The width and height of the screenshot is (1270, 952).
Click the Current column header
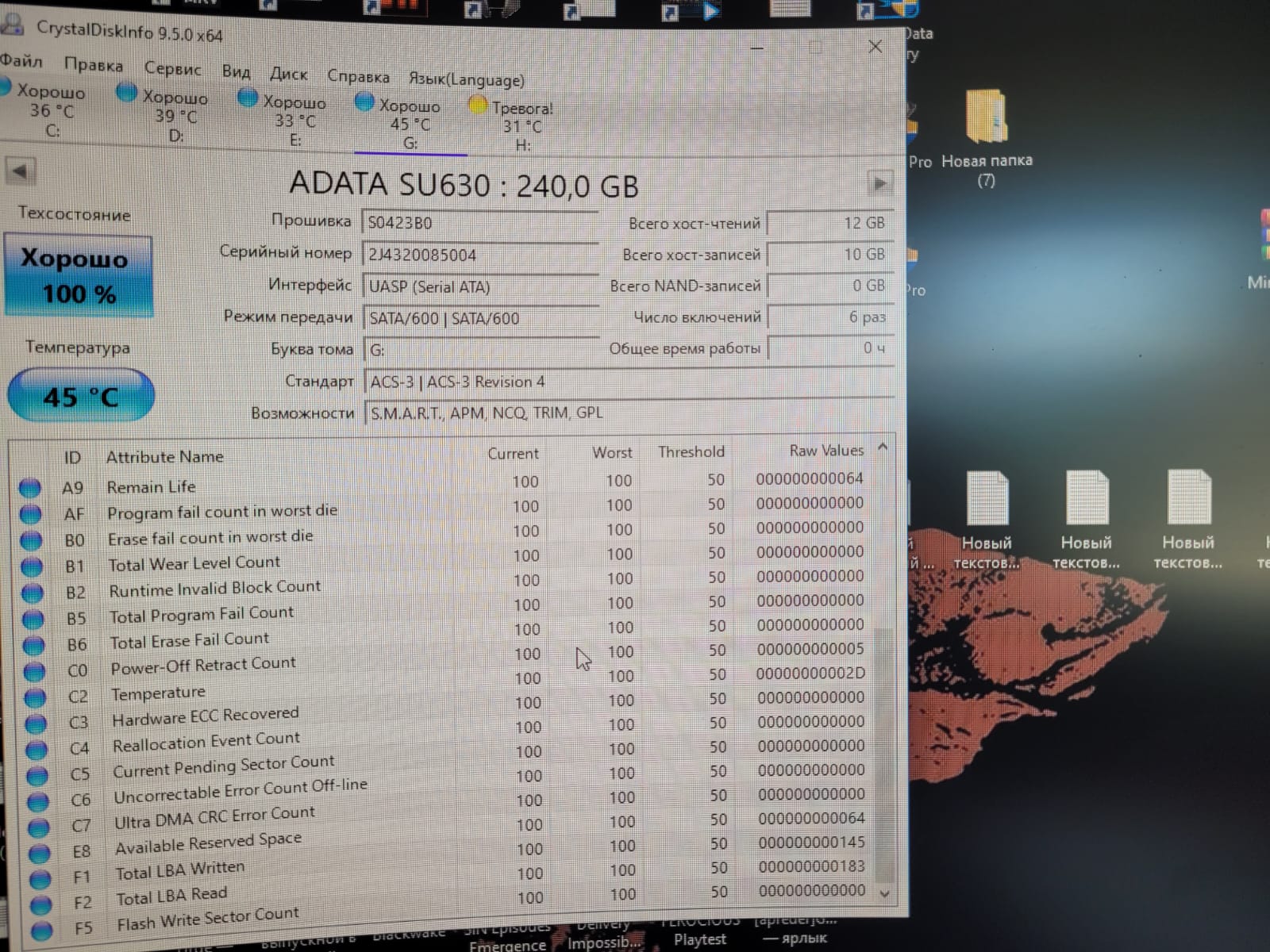point(513,453)
